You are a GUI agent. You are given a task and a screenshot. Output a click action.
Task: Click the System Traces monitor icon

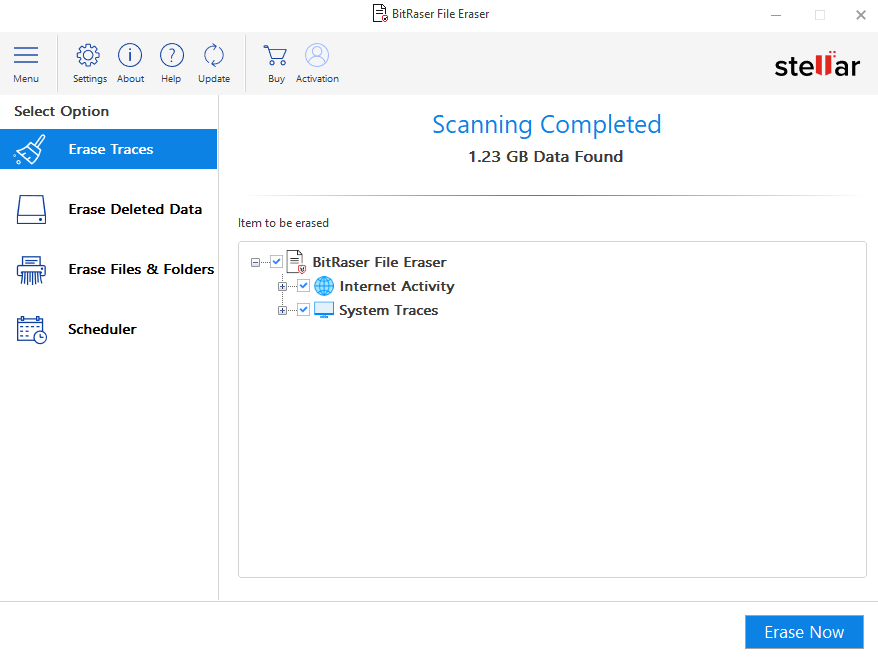coord(324,310)
